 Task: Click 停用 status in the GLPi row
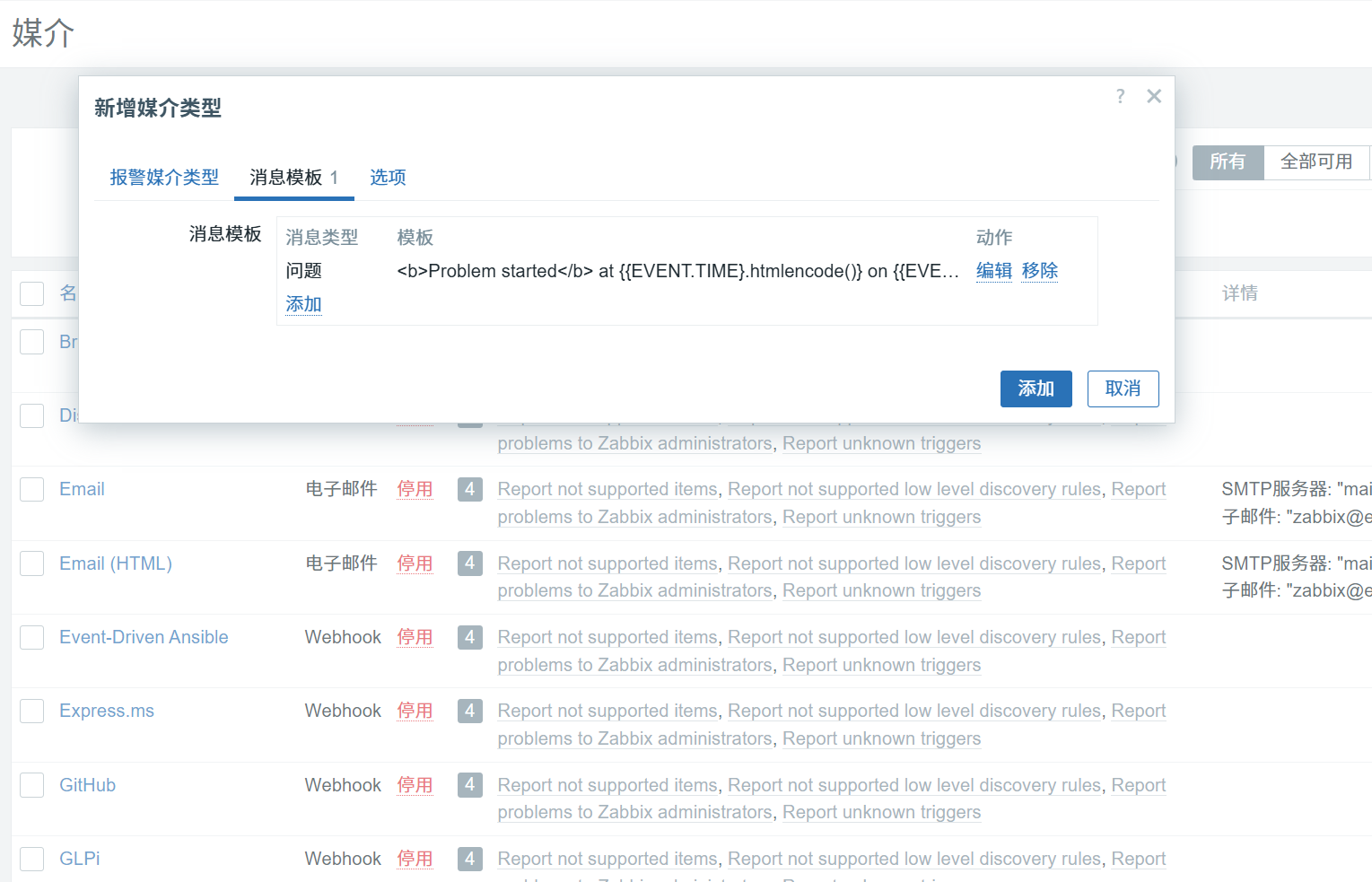[415, 859]
